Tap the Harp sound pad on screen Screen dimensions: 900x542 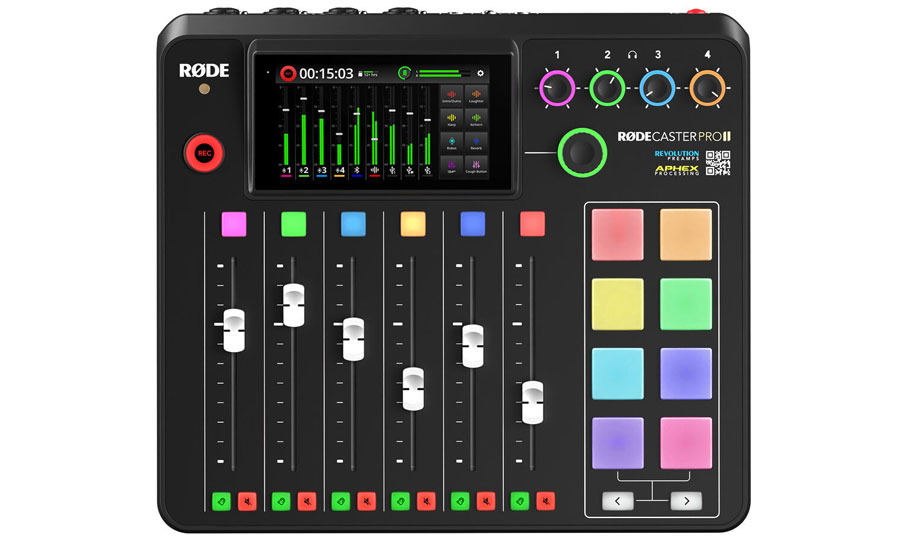click(452, 119)
